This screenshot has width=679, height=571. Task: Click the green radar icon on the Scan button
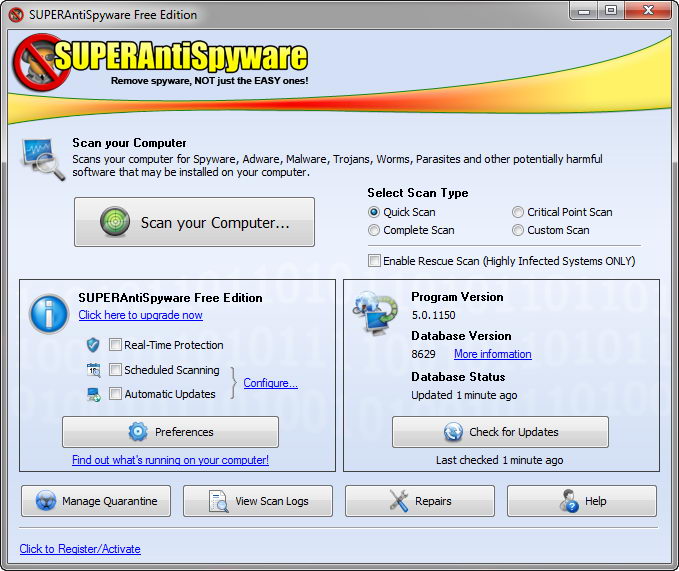tap(115, 222)
